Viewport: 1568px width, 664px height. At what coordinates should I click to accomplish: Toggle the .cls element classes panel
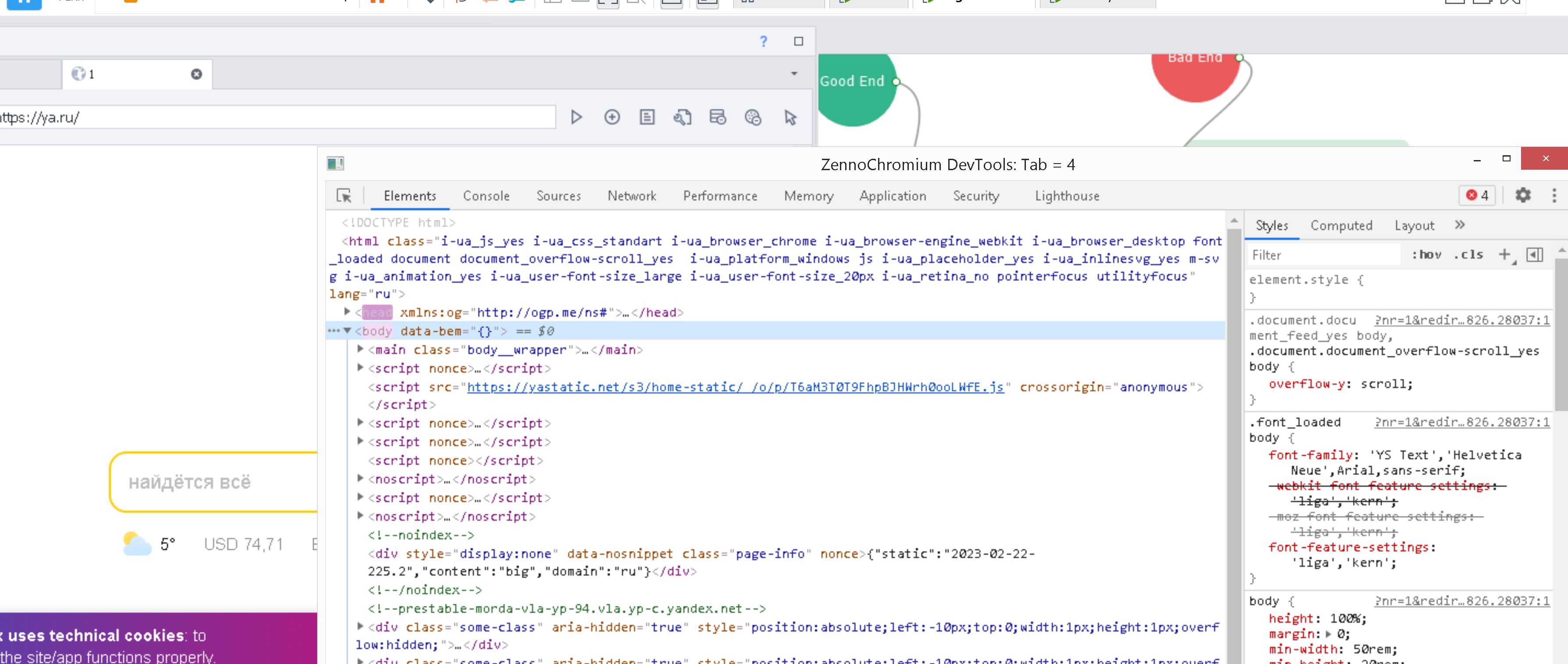click(x=1468, y=255)
